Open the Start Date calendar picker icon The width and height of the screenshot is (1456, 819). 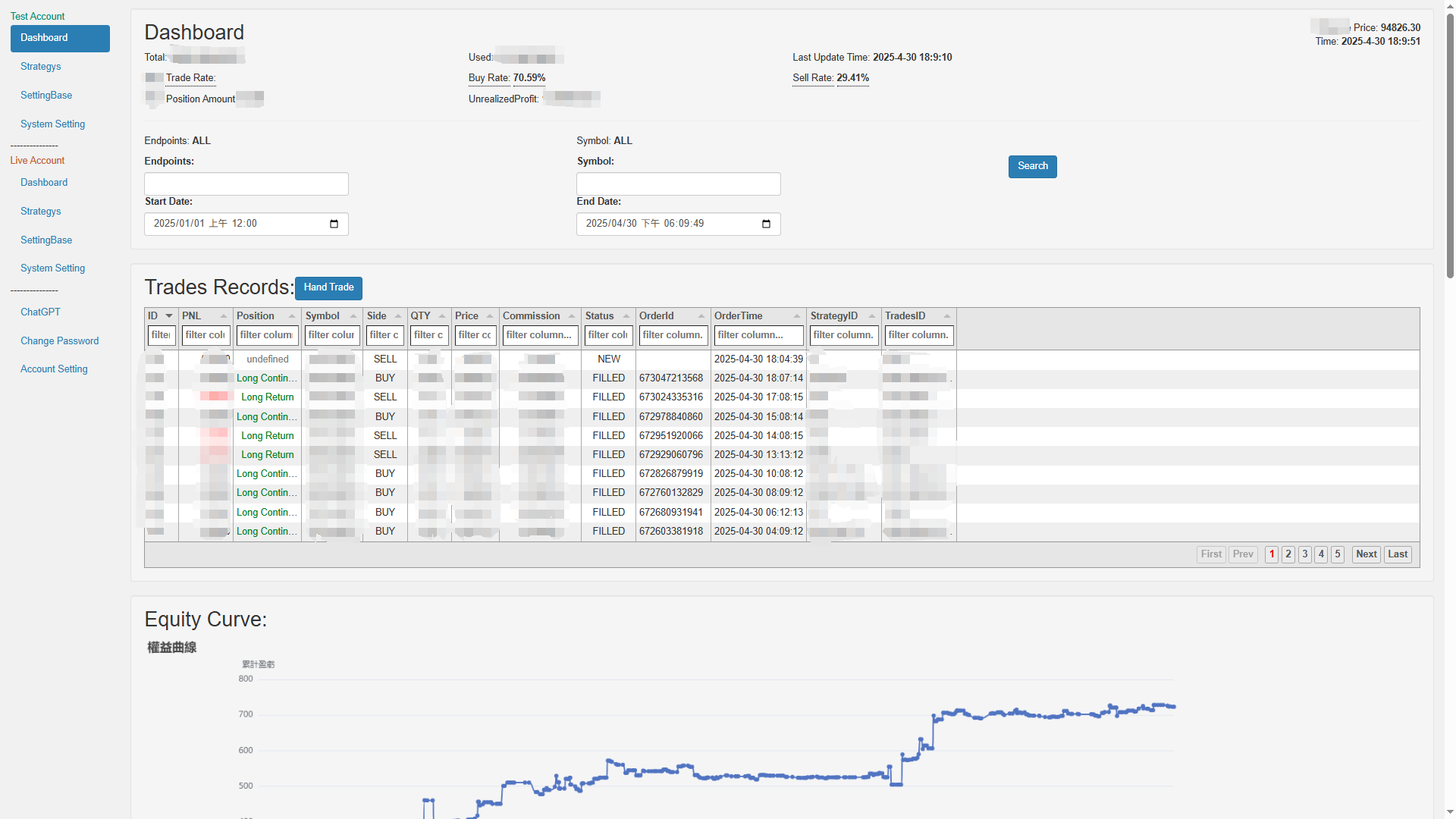pyautogui.click(x=334, y=224)
